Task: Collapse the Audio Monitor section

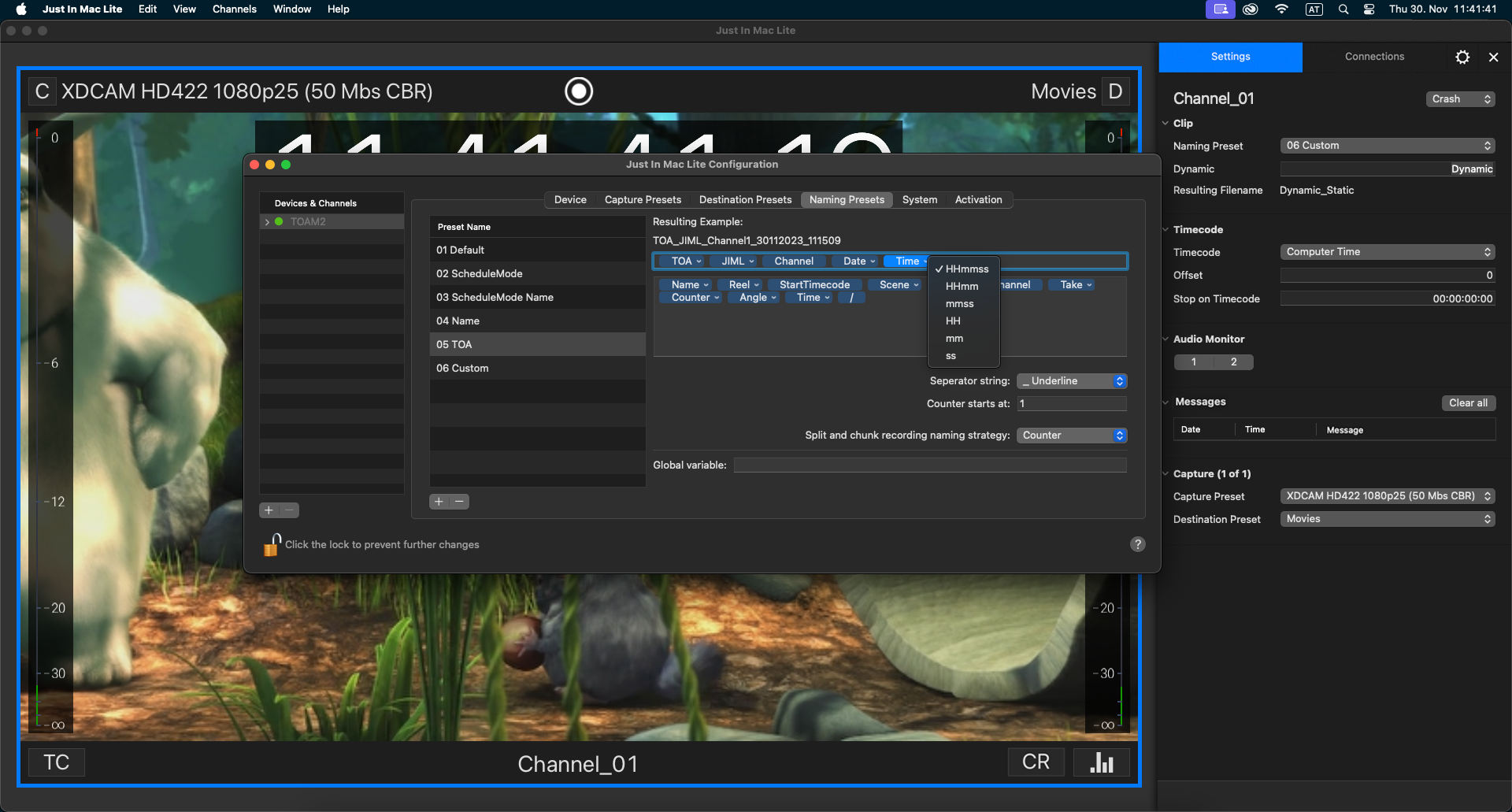Action: pos(1165,339)
